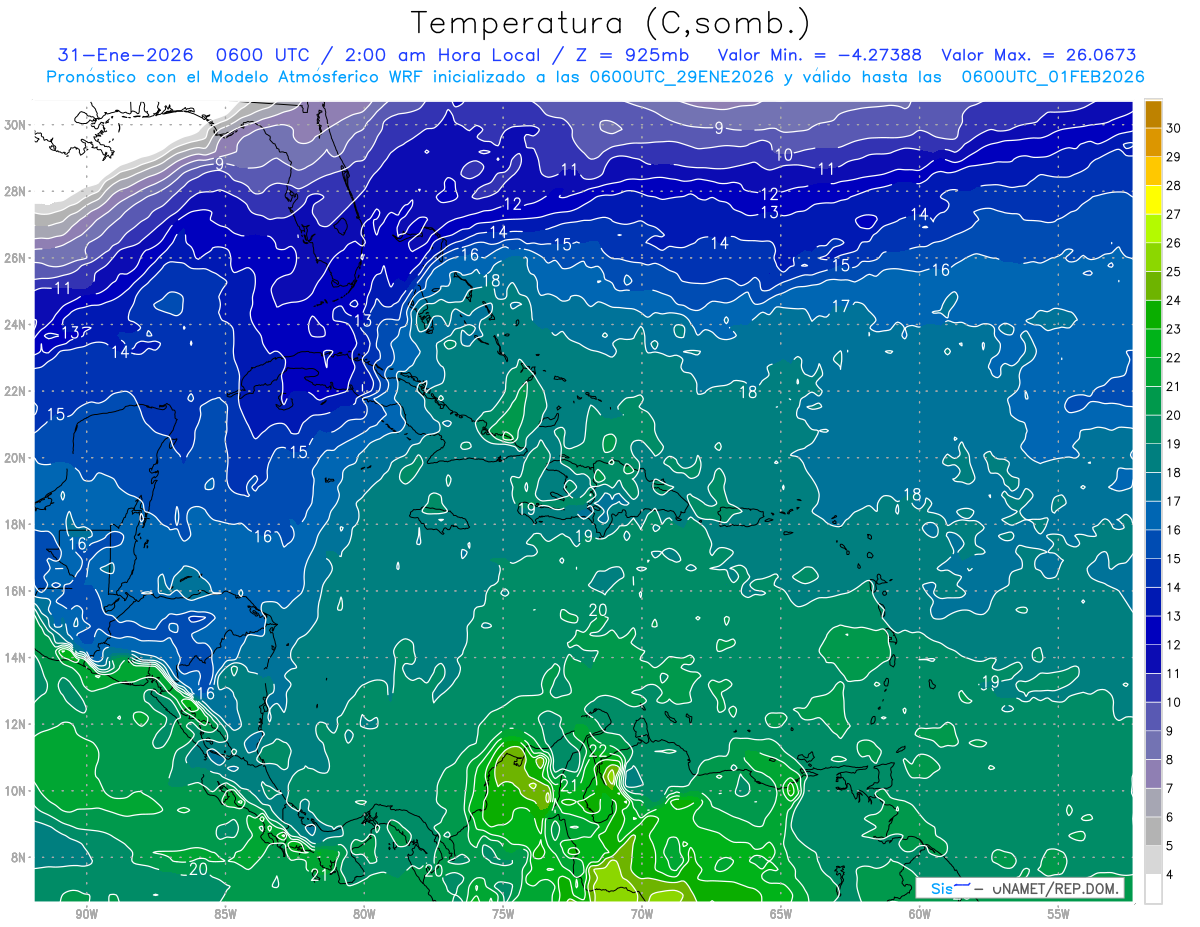Click the latitude label 8N
The height and width of the screenshot is (927, 1200).
(x=20, y=858)
